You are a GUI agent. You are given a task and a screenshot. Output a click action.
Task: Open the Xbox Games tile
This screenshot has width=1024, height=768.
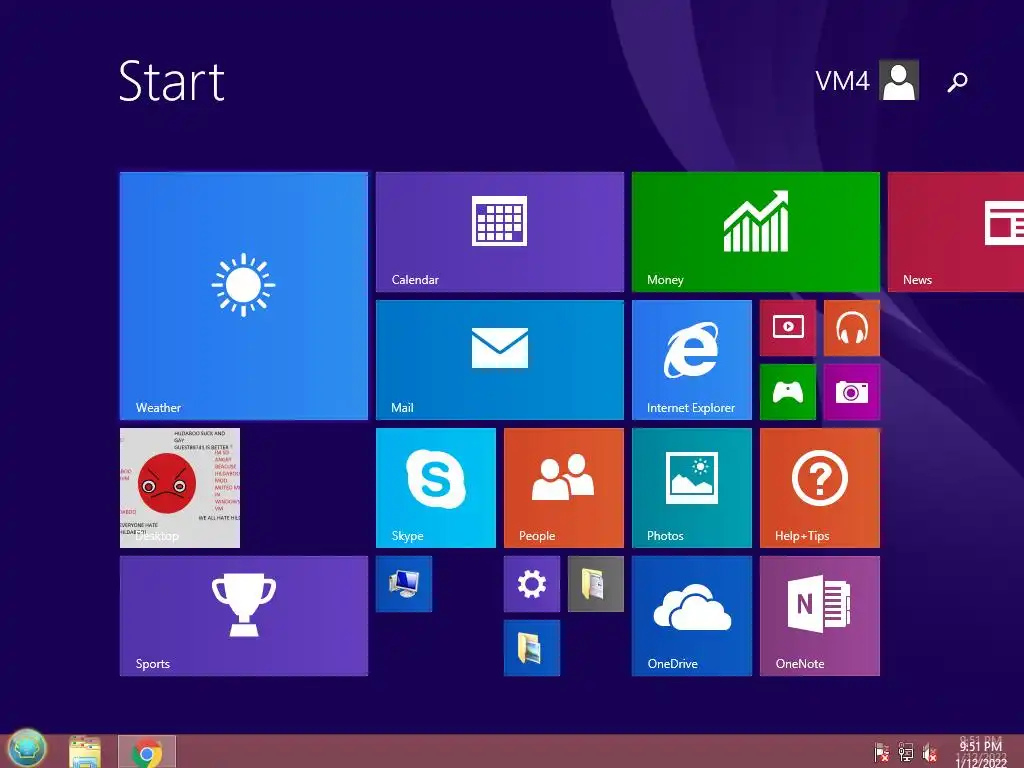click(788, 392)
